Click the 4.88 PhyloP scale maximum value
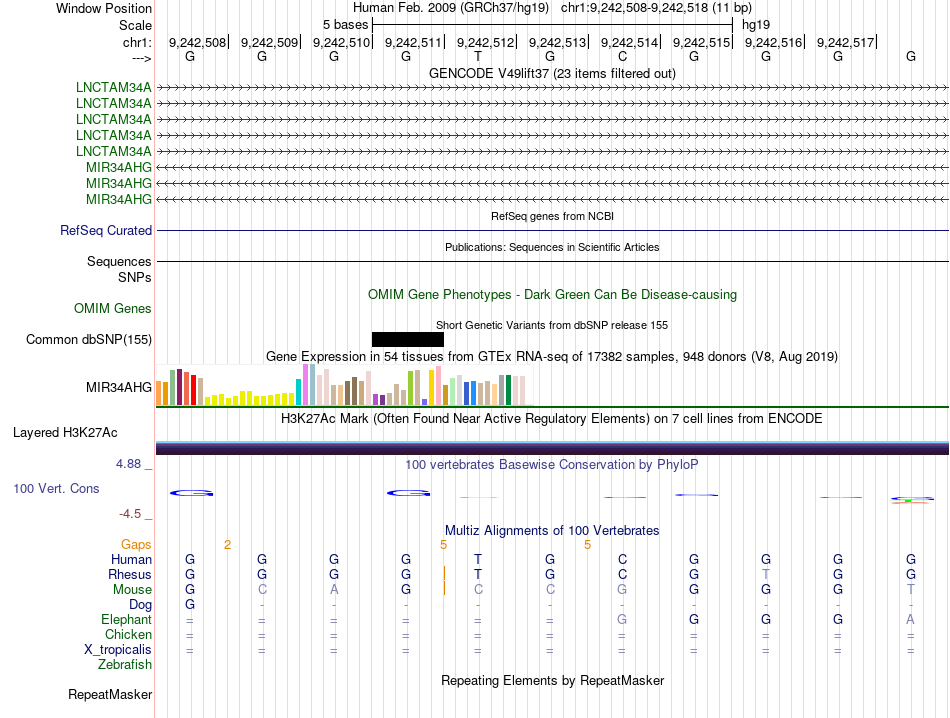The height and width of the screenshot is (718, 950). (x=128, y=464)
